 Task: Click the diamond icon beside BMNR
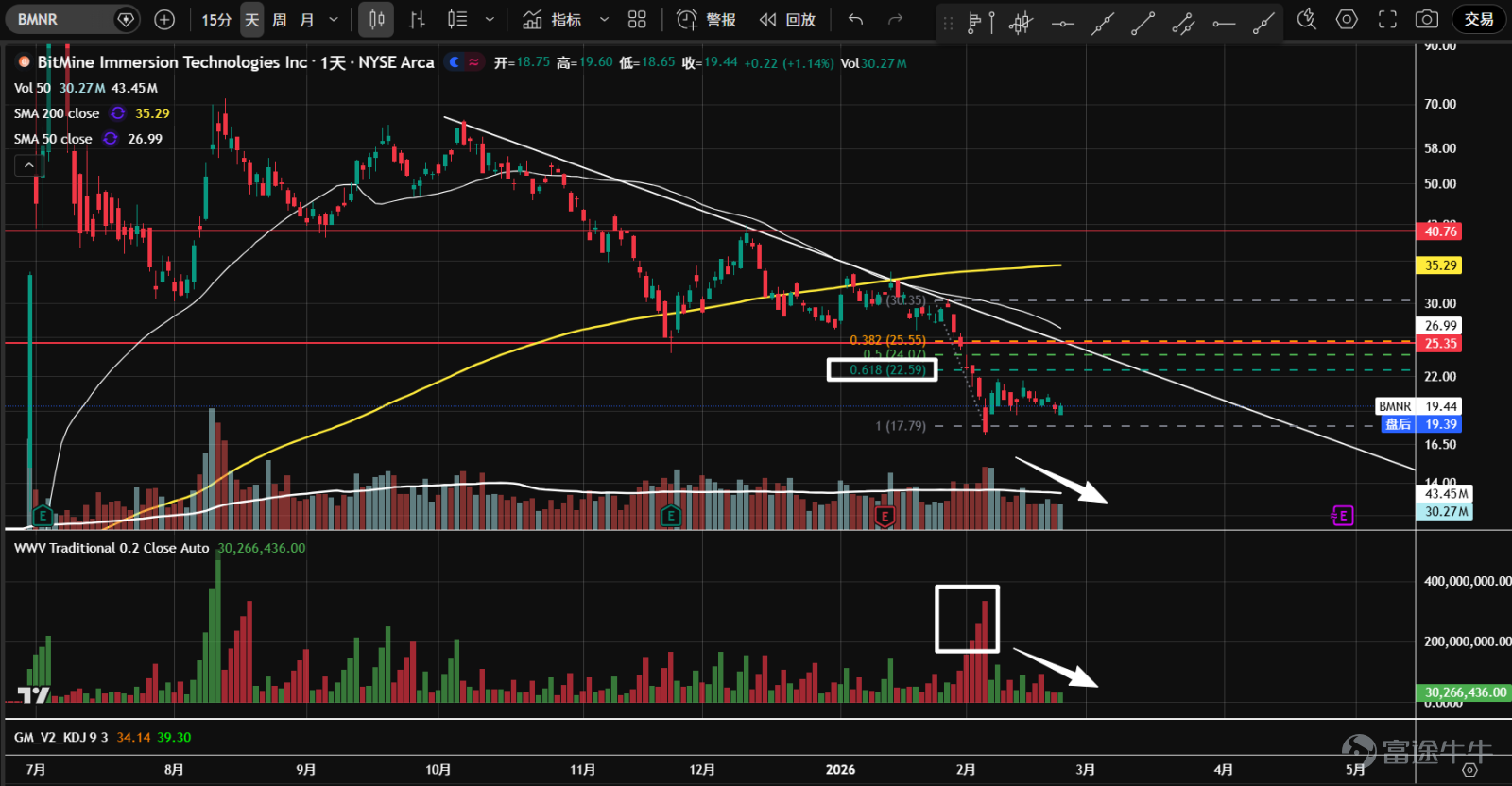[126, 19]
